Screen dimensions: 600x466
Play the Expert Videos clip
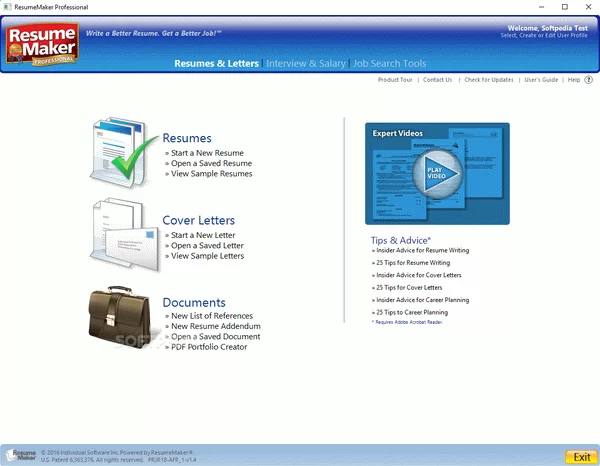[437, 173]
